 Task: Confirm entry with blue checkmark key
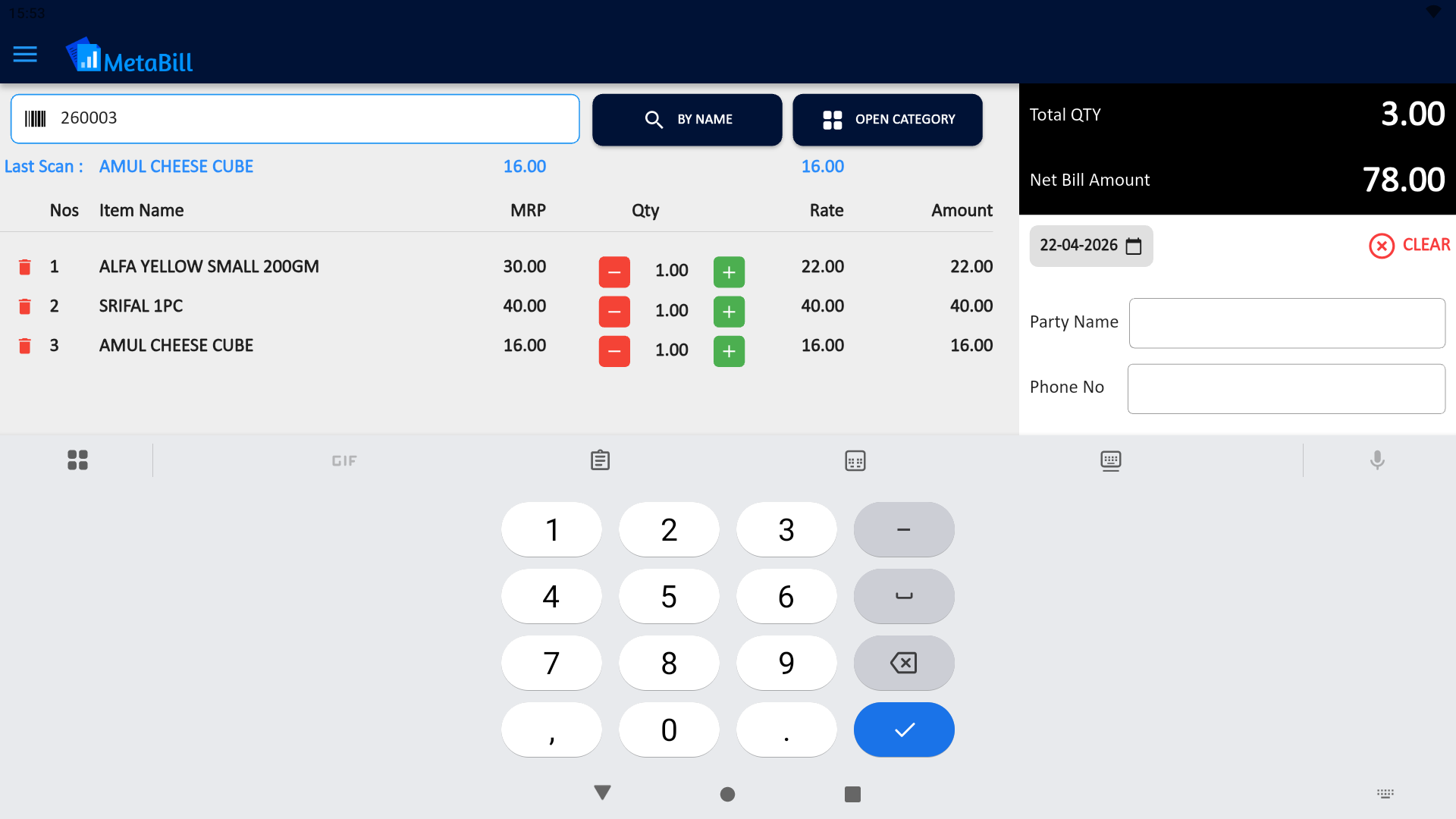[903, 730]
